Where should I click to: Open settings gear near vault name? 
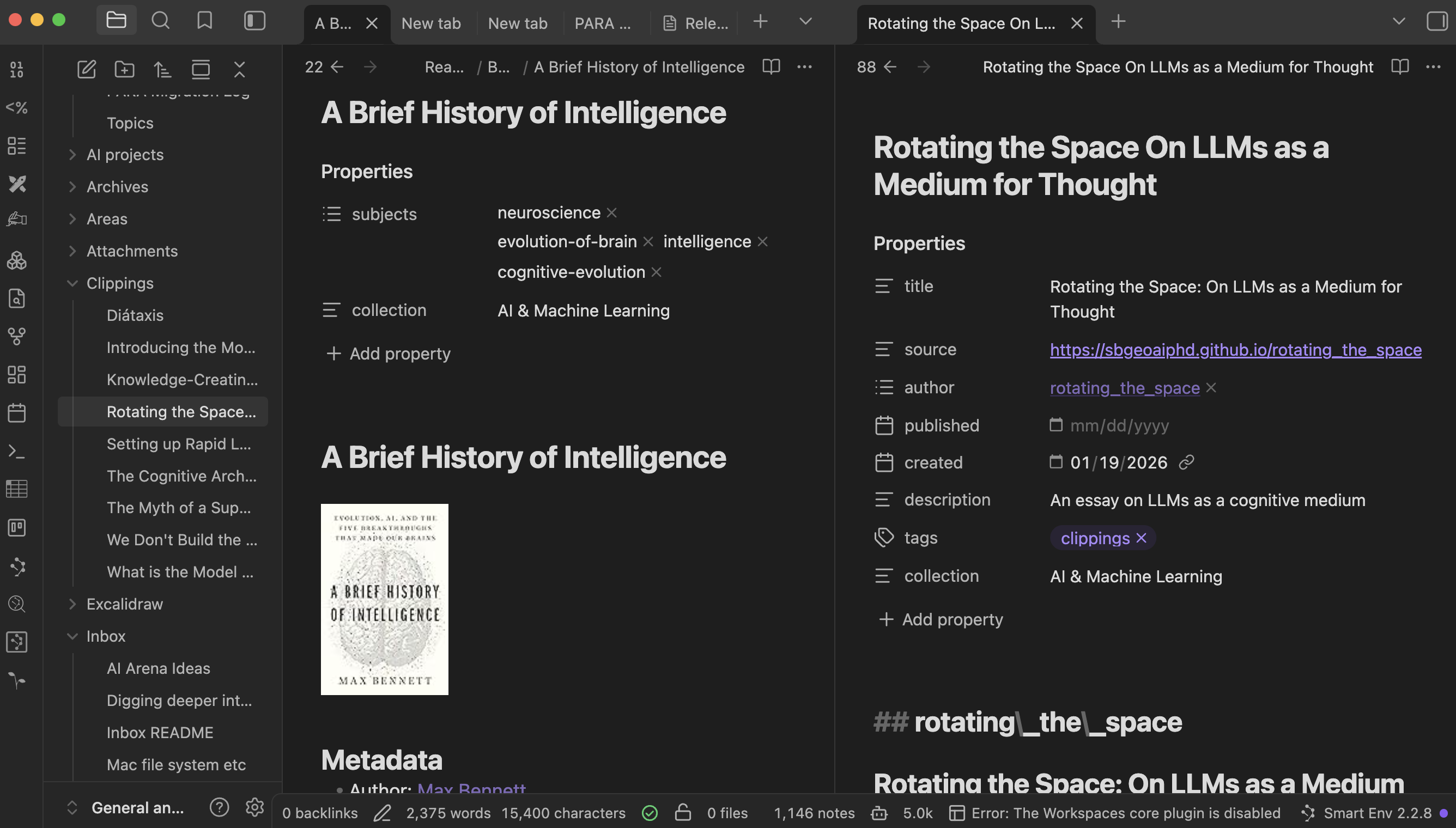254,807
